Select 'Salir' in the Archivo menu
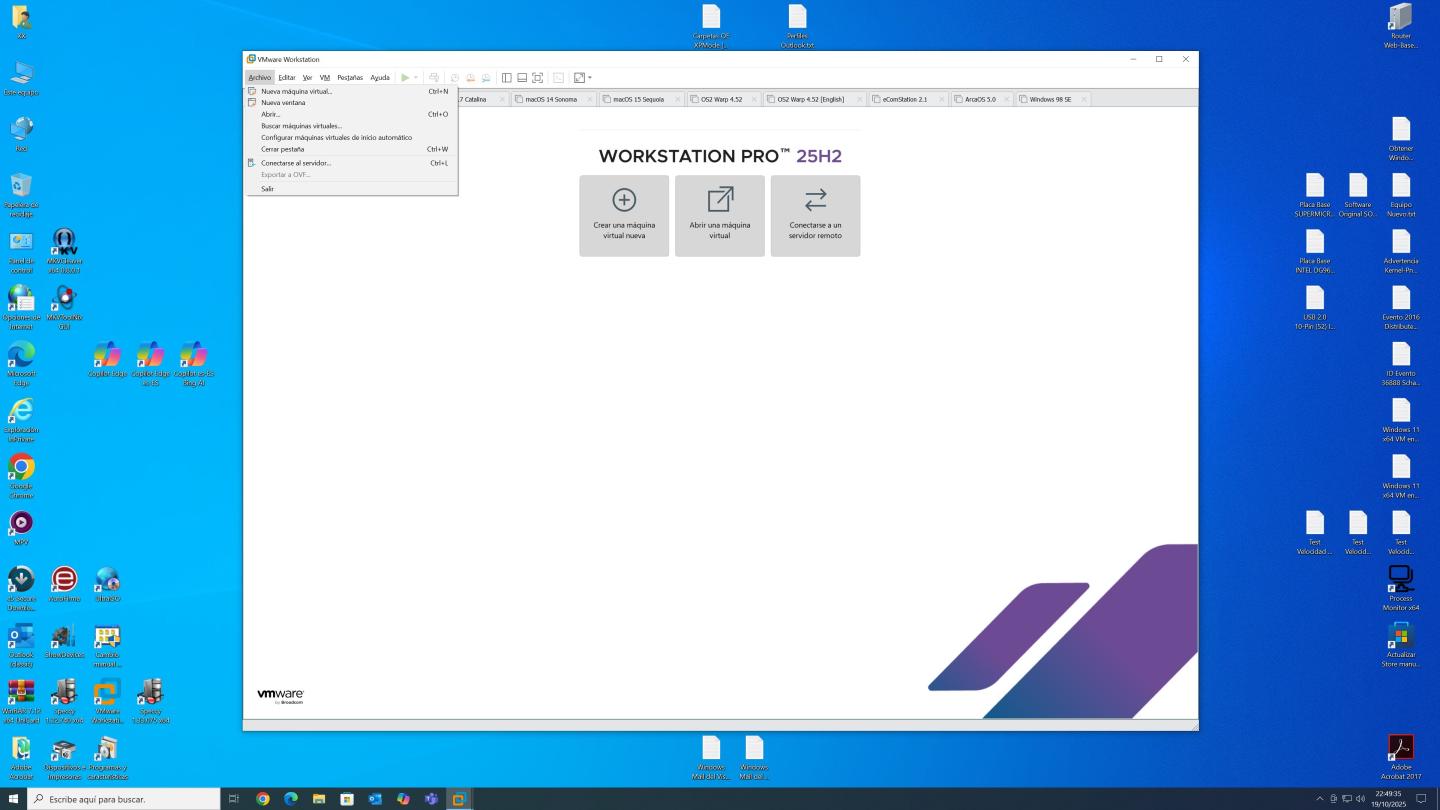Screen dimensions: 1440x810 click(x=267, y=189)
